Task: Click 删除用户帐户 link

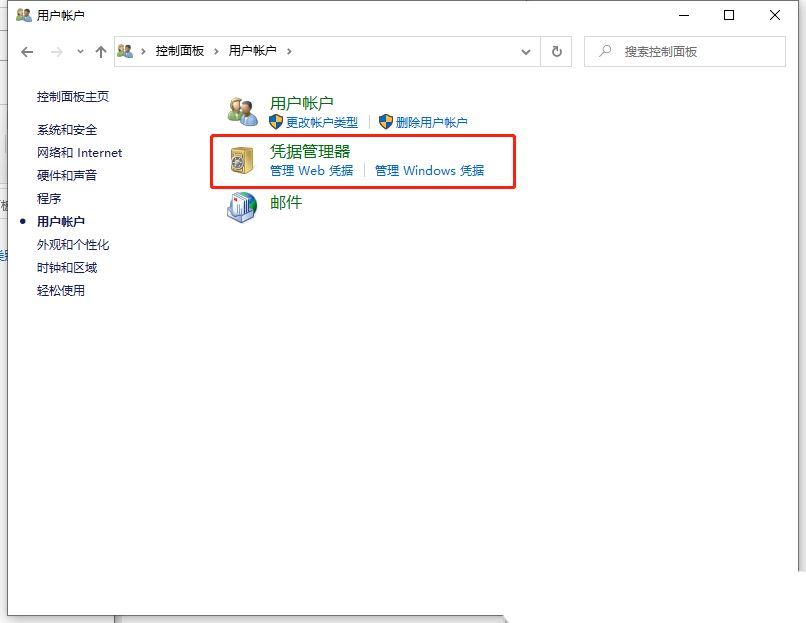Action: [431, 122]
